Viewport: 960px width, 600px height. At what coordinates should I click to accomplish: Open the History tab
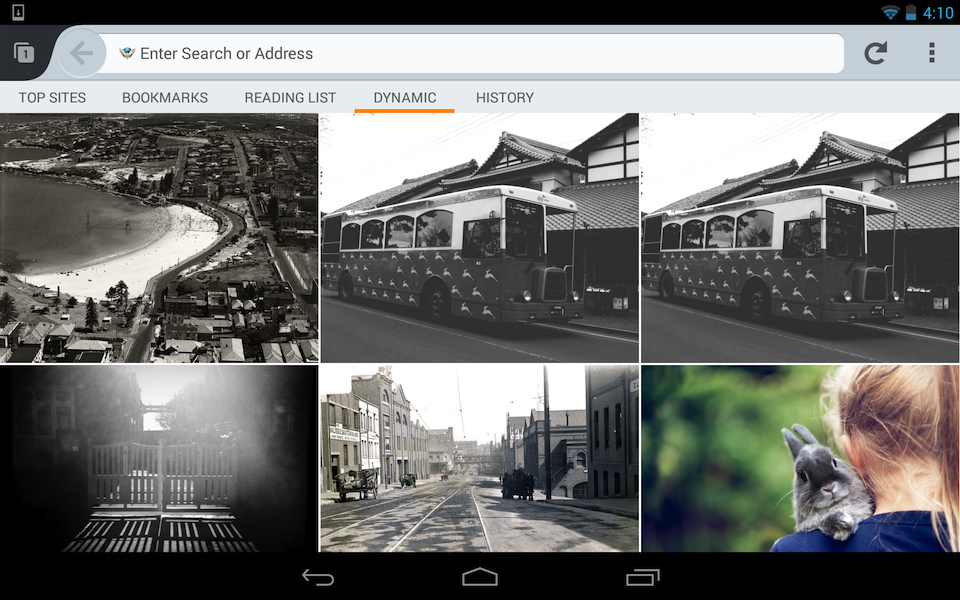[x=505, y=98]
